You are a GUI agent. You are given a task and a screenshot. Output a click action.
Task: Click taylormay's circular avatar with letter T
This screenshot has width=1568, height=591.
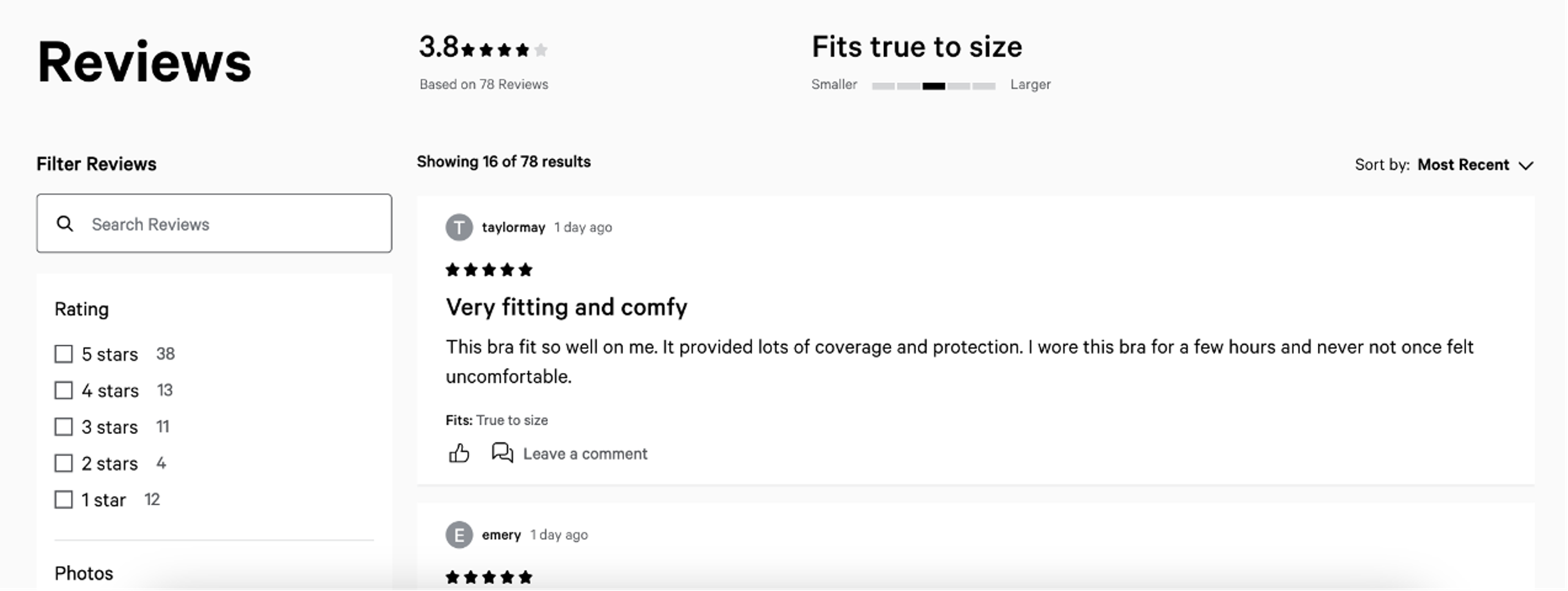click(x=459, y=227)
